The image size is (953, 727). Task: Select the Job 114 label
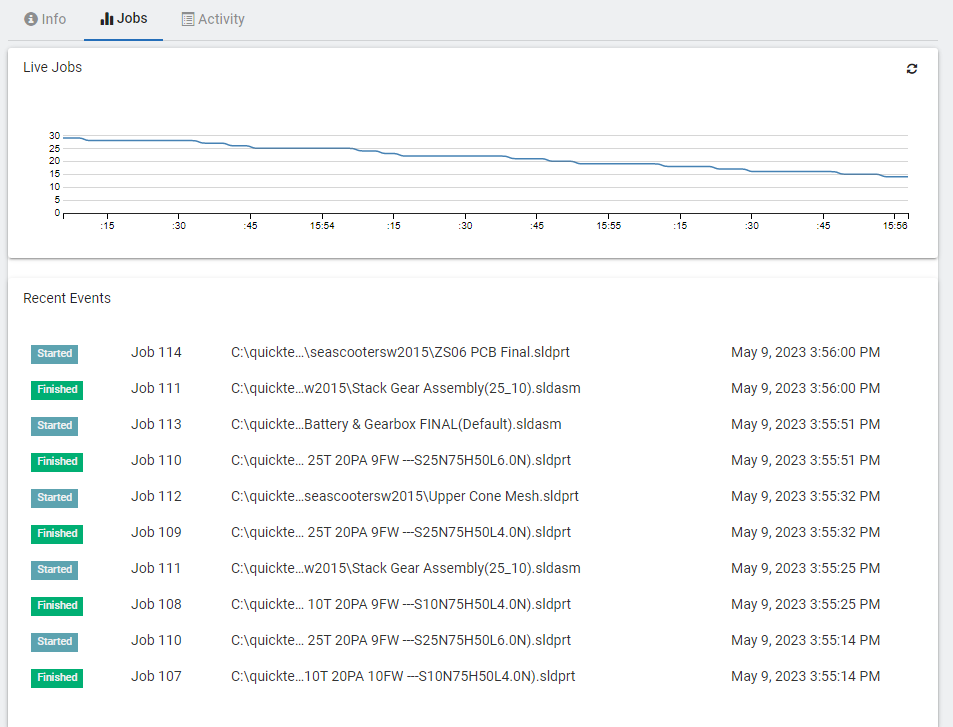coord(156,352)
